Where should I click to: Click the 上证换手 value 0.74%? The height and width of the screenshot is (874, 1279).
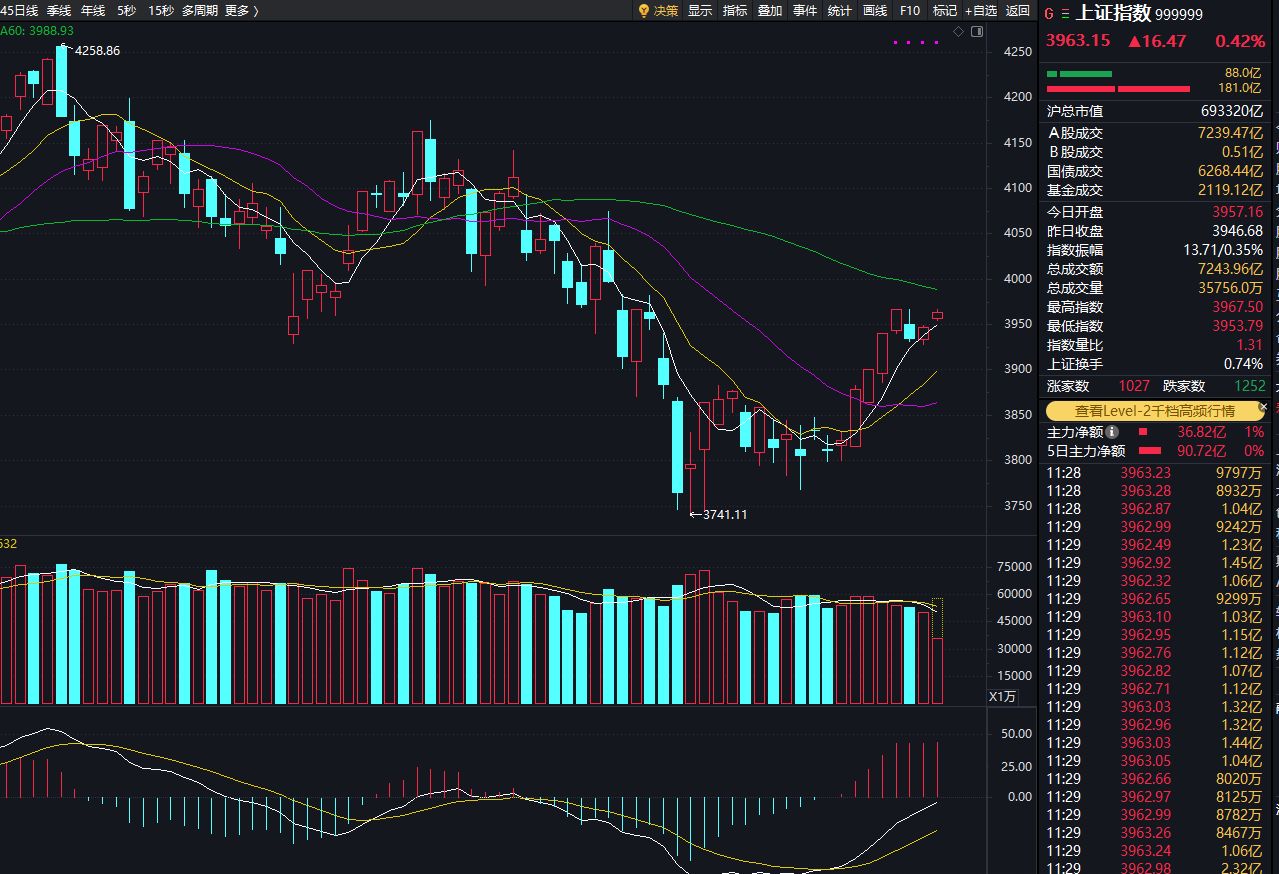click(x=1244, y=364)
